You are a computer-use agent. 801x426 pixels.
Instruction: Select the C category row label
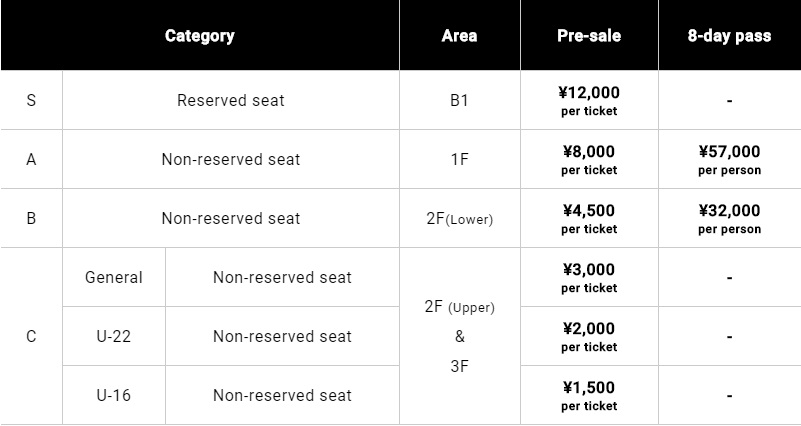click(31, 336)
